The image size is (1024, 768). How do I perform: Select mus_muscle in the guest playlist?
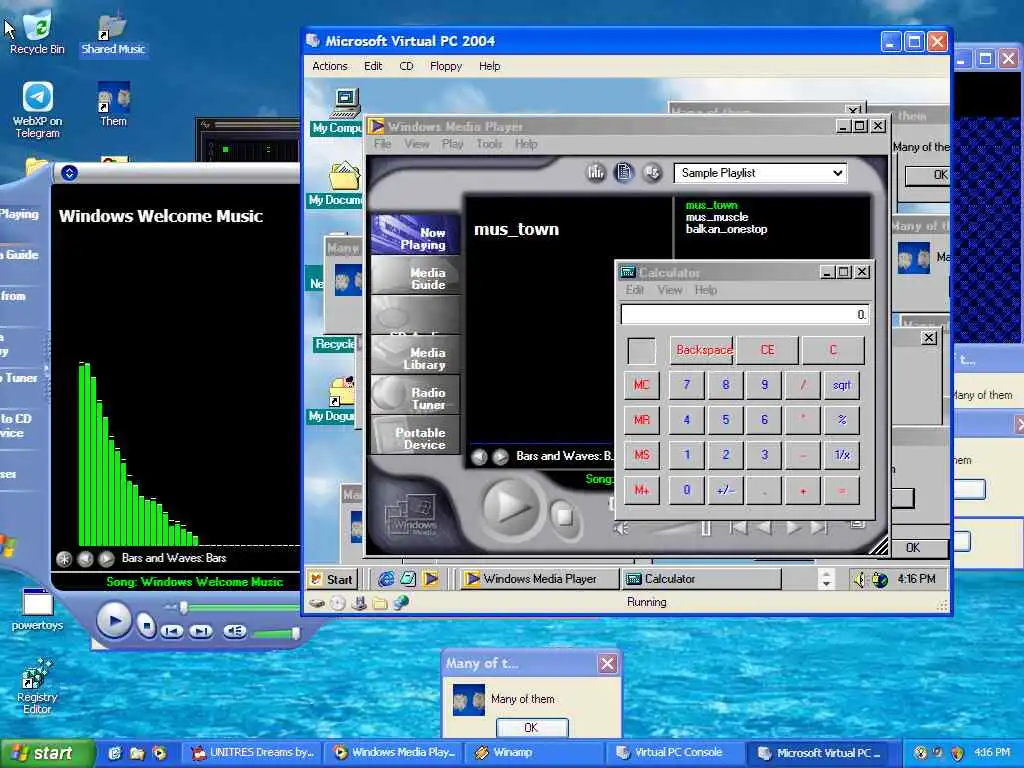(716, 217)
